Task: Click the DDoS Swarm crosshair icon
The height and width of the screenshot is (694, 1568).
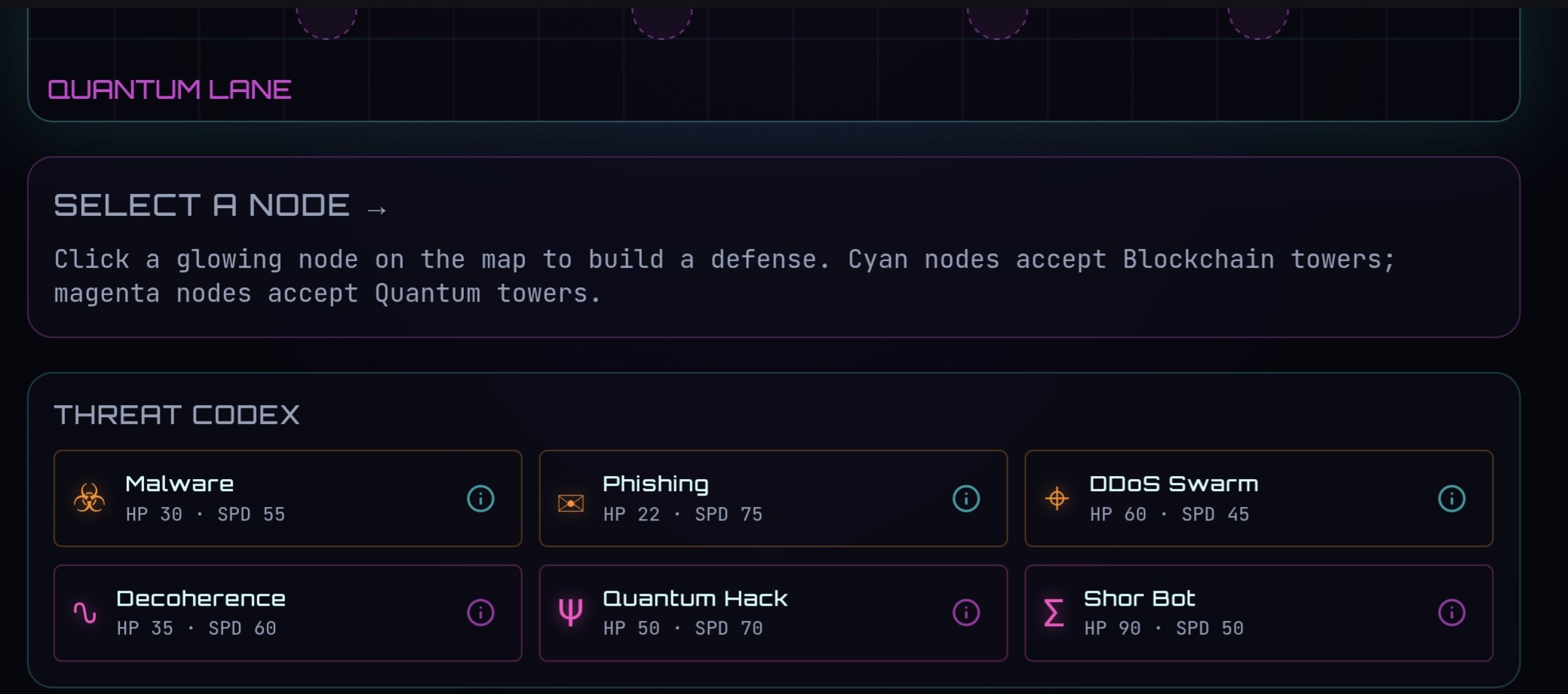Action: 1057,499
